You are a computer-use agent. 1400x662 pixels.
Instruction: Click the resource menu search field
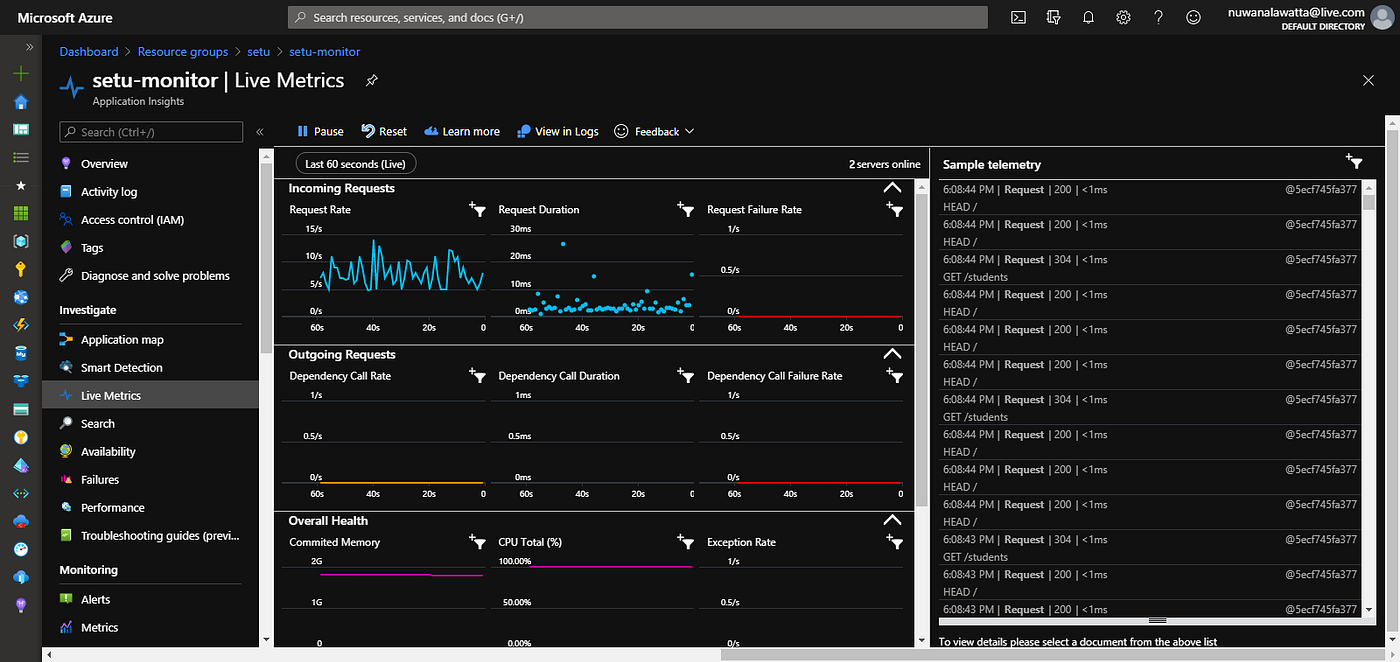[151, 131]
